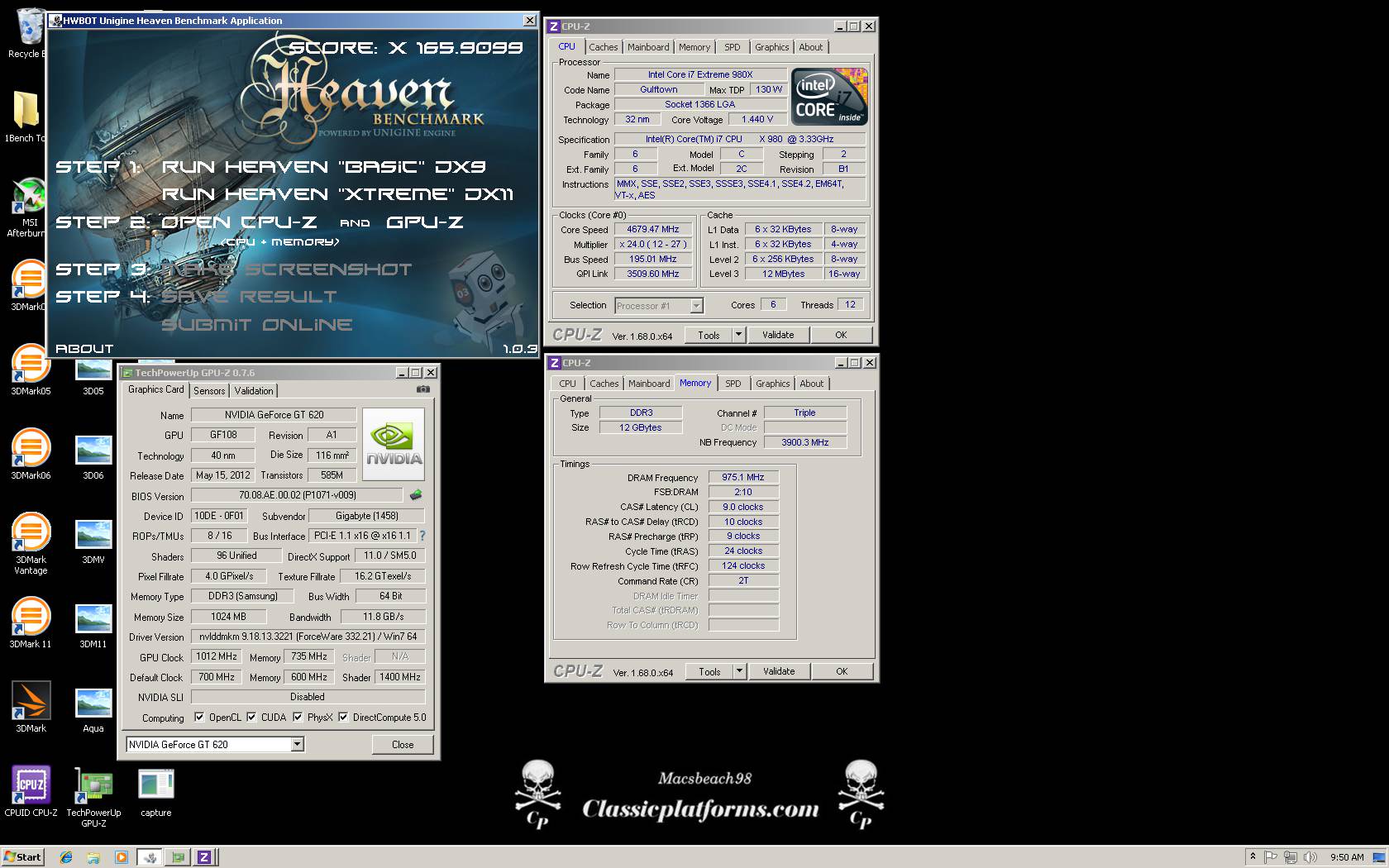Click Run Heaven "Xtreme" DX11
1389x868 pixels.
pos(337,194)
